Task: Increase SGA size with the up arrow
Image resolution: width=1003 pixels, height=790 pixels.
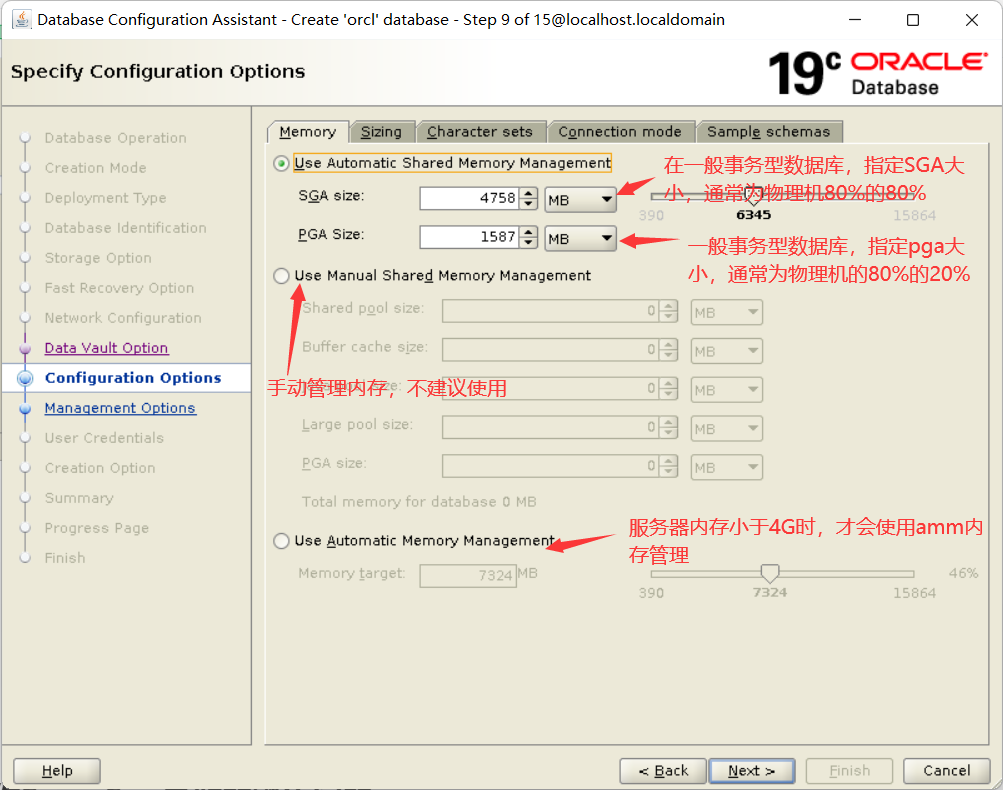Action: coord(528,193)
